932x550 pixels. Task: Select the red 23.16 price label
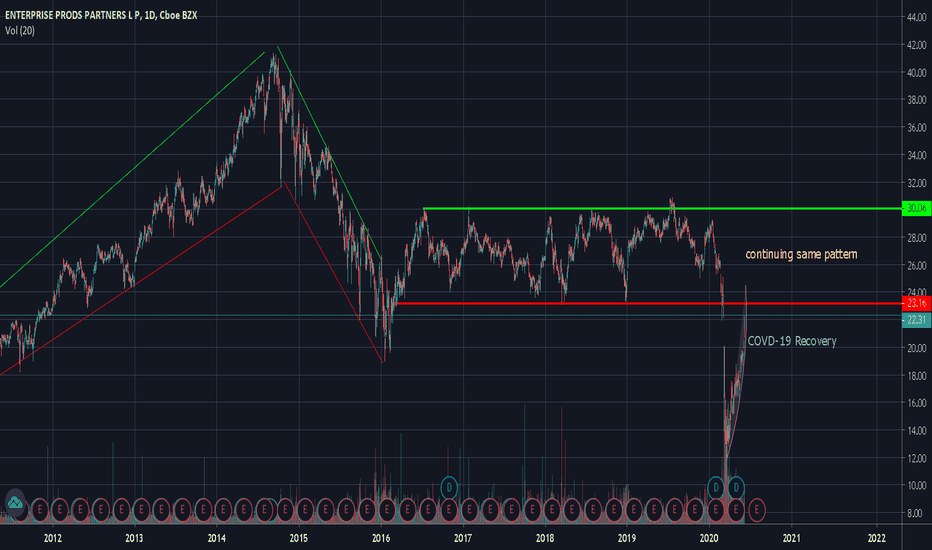click(916, 303)
